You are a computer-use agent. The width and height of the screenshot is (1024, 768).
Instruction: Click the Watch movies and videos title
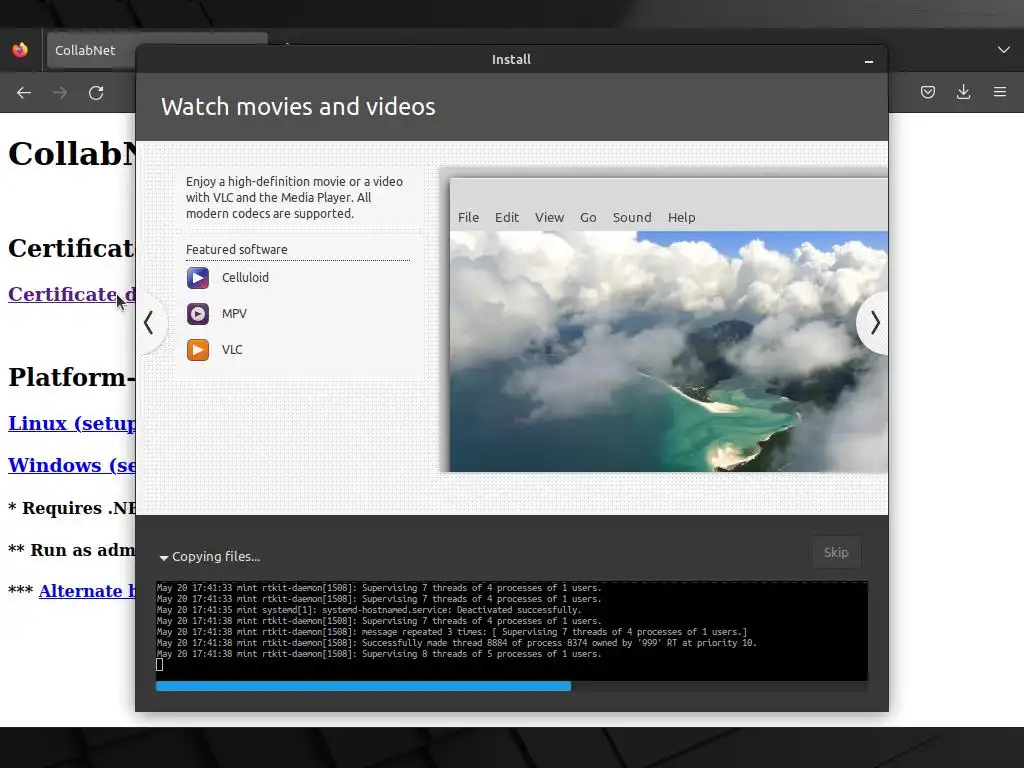point(298,107)
